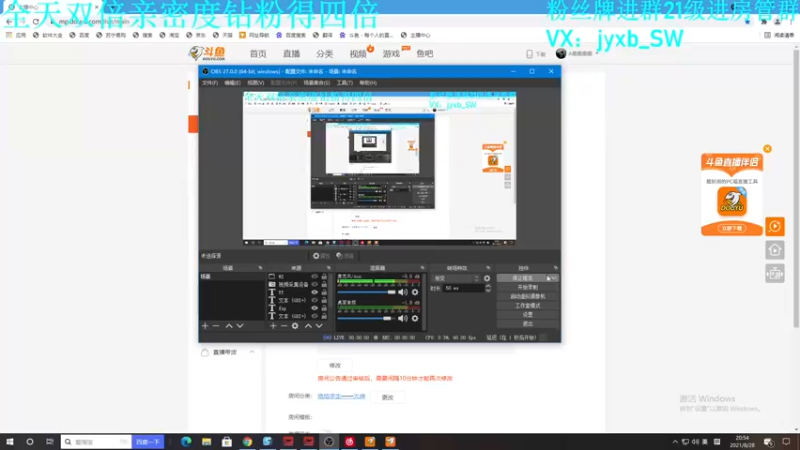This screenshot has height=450, width=800.
Task: Open the 帮助(H) menu in OBS
Action: [368, 83]
